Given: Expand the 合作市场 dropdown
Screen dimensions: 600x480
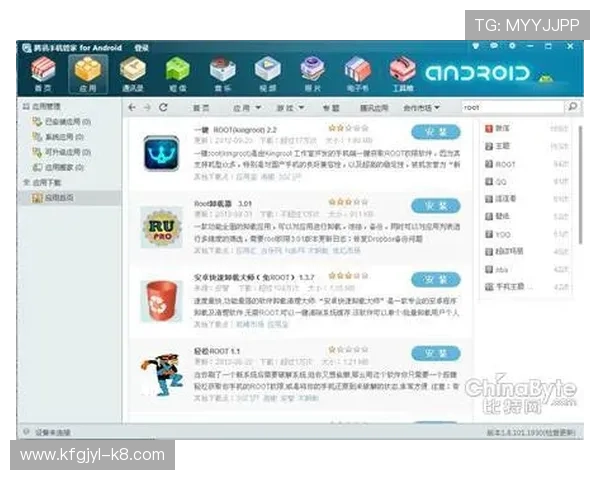Looking at the screenshot, I should (x=421, y=108).
